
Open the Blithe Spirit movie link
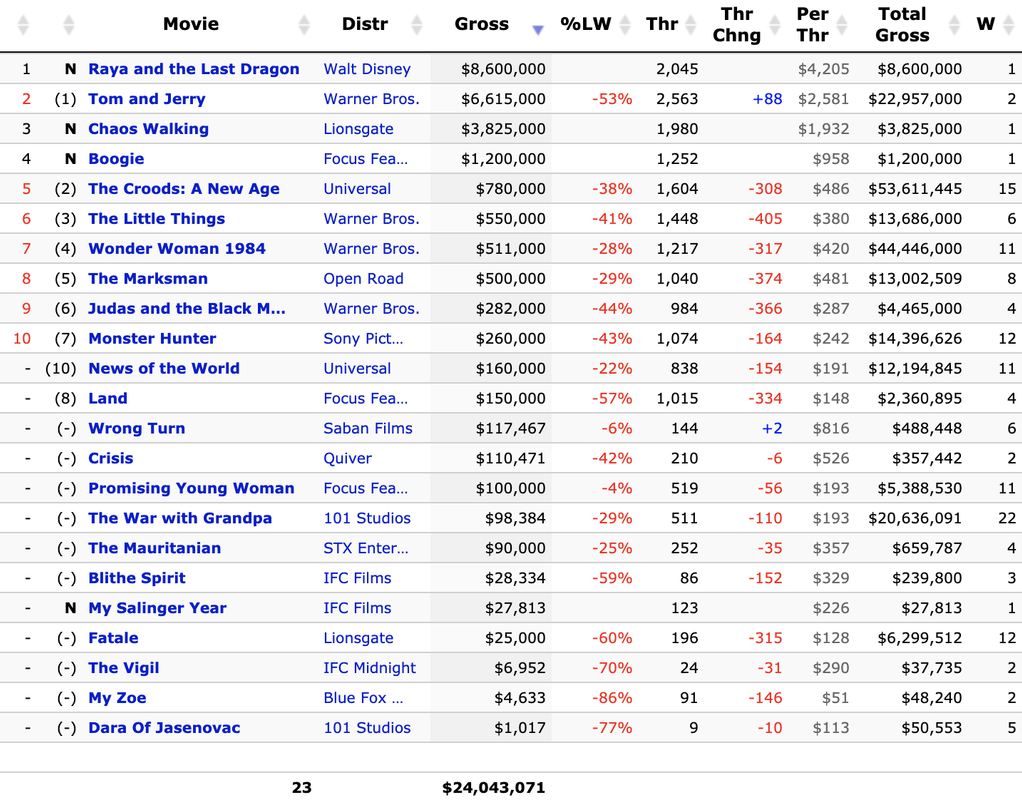(x=137, y=579)
